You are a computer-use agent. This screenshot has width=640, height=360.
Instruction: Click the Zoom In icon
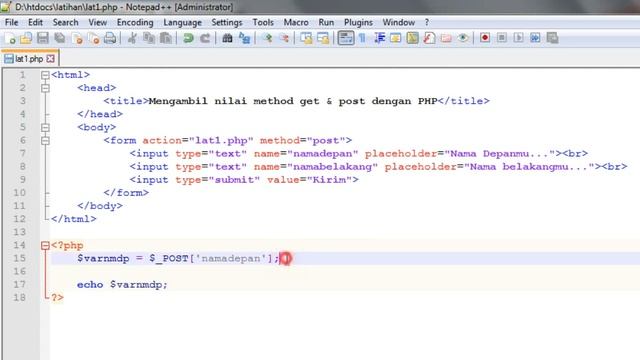click(x=267, y=38)
